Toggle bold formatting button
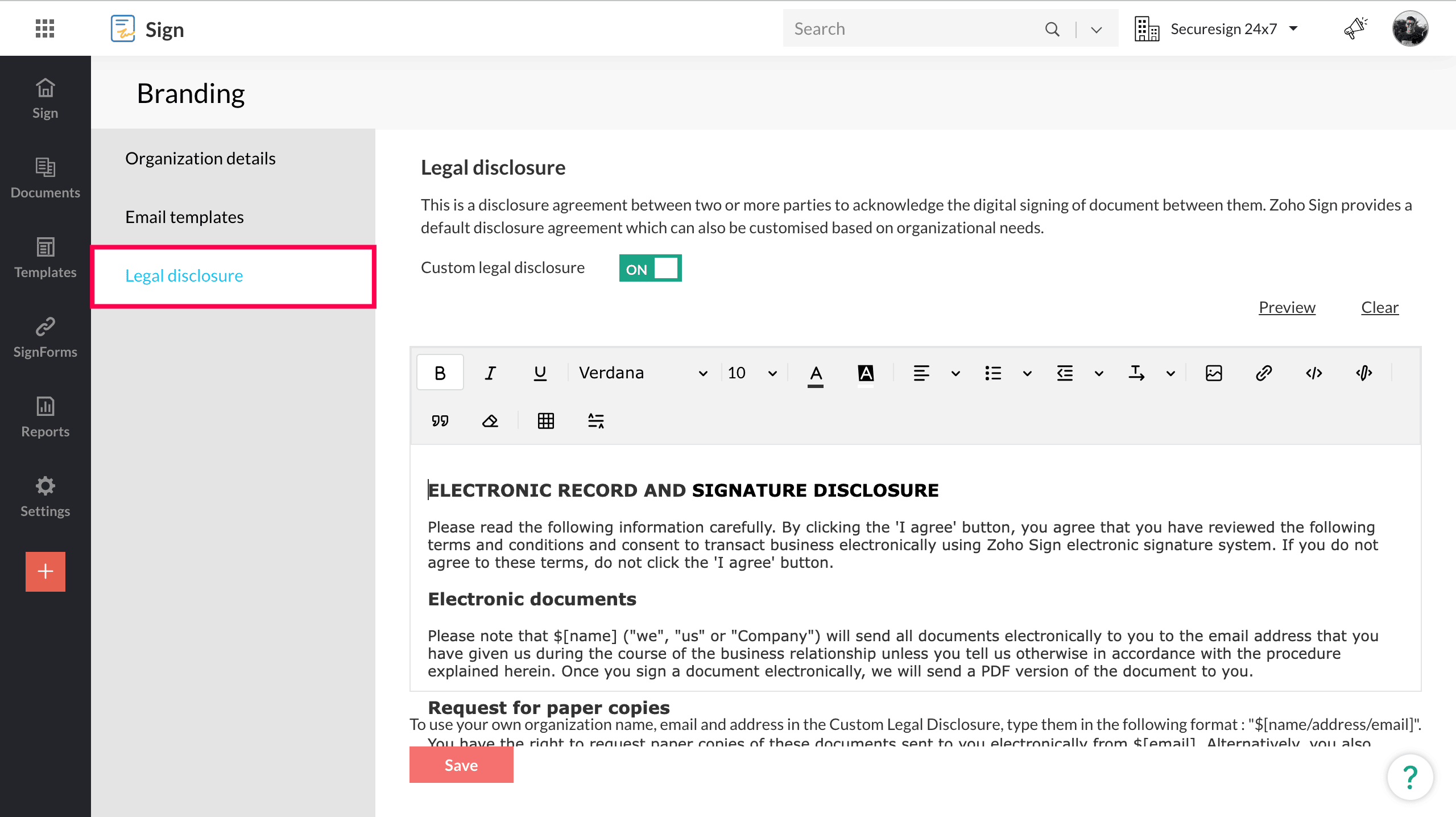Viewport: 1456px width, 817px height. 440,373
